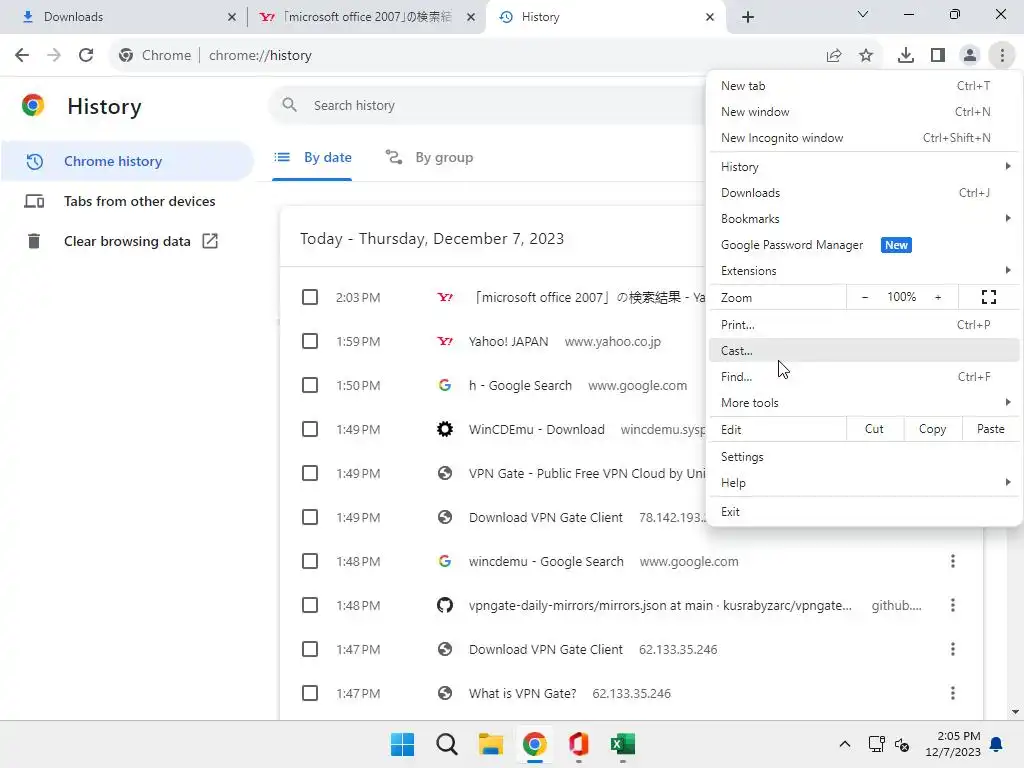Open Clear browsing data link
Viewport: 1024px width, 768px height.
(x=127, y=241)
